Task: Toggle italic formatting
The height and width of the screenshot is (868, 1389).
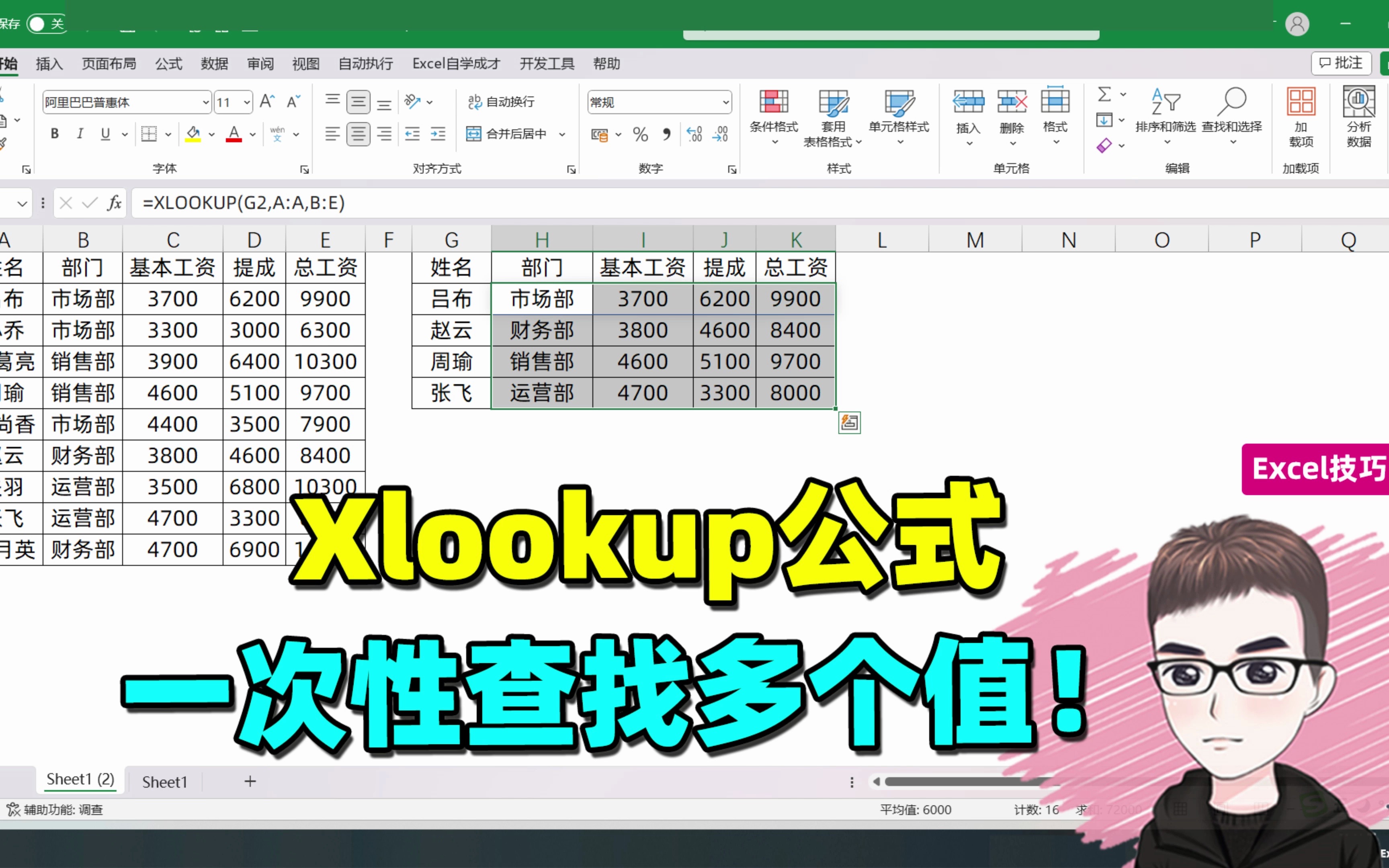Action: pos(80,134)
